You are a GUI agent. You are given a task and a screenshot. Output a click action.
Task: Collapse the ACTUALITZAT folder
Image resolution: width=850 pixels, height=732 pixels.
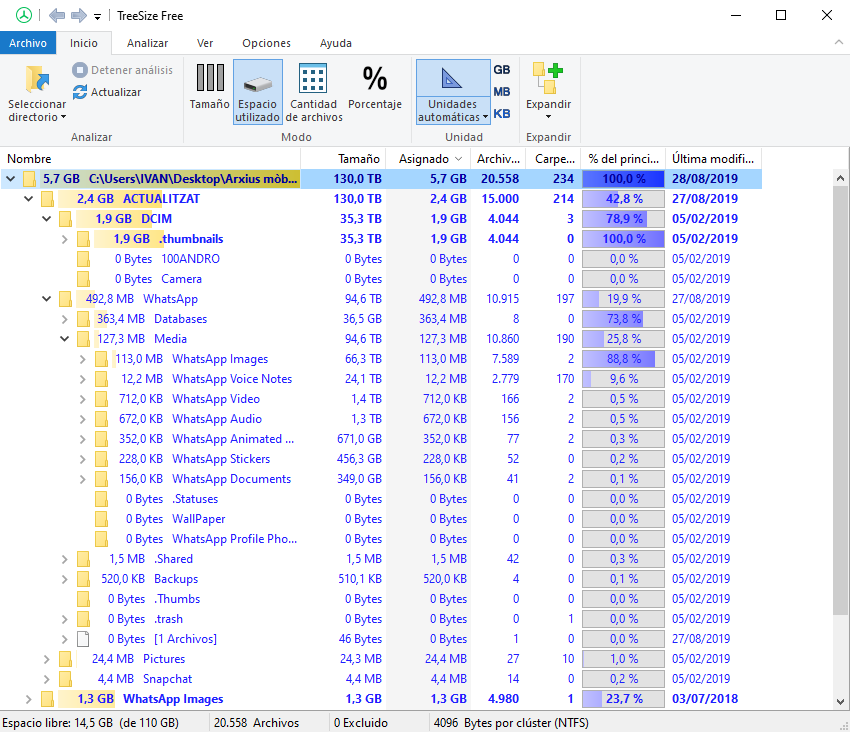[28, 198]
